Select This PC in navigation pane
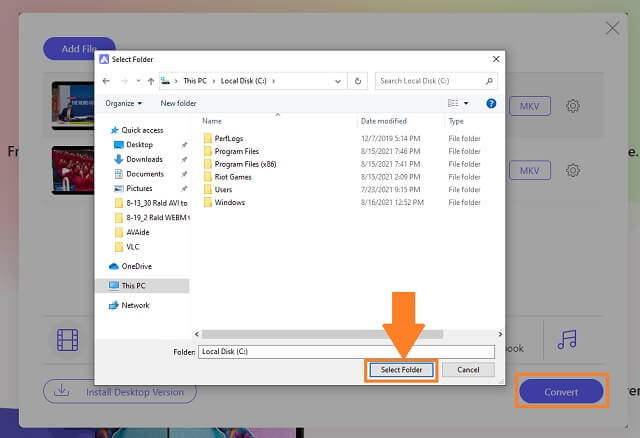The image size is (640, 438). click(142, 285)
